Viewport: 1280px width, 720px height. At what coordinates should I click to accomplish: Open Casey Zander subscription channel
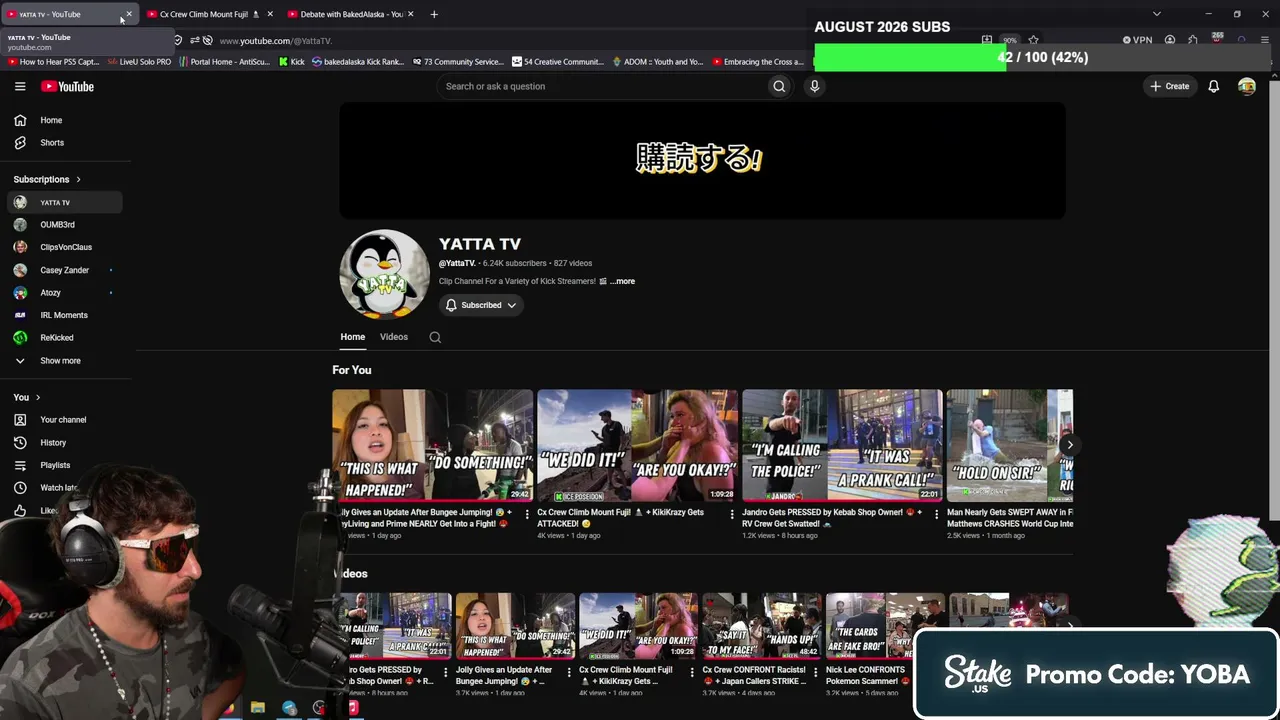[x=65, y=270]
